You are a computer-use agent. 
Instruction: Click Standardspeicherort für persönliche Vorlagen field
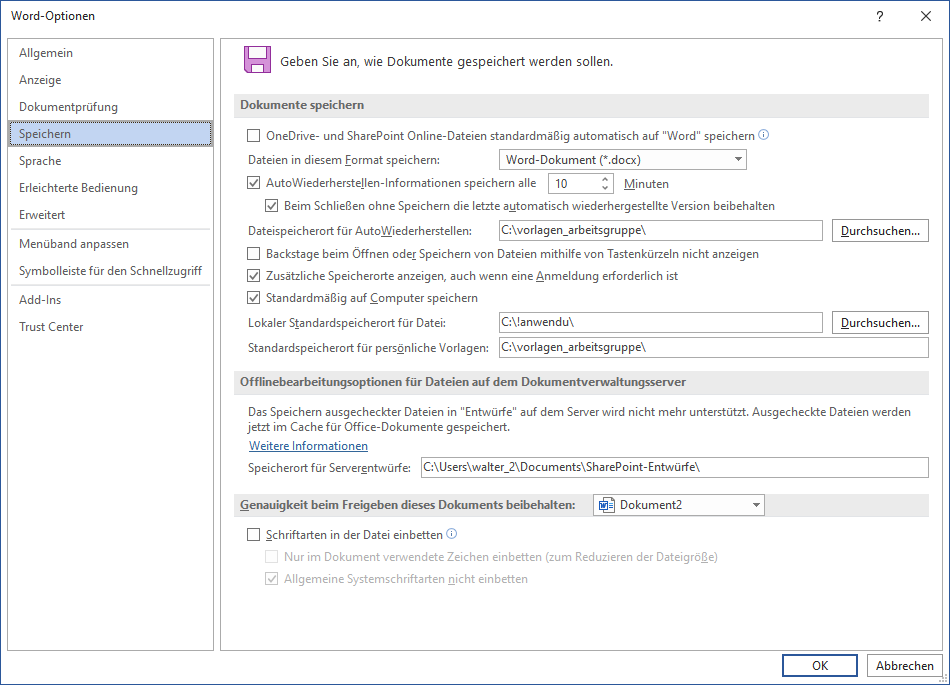(713, 347)
